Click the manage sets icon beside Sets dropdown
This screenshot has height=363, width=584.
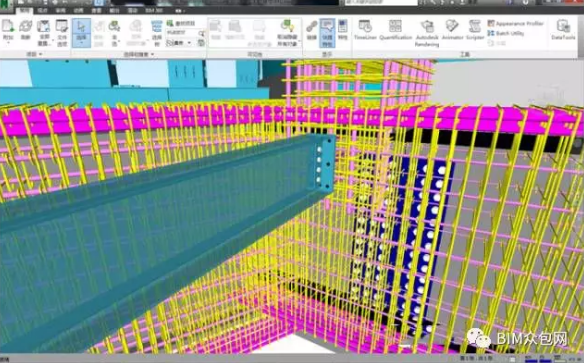[x=201, y=43]
